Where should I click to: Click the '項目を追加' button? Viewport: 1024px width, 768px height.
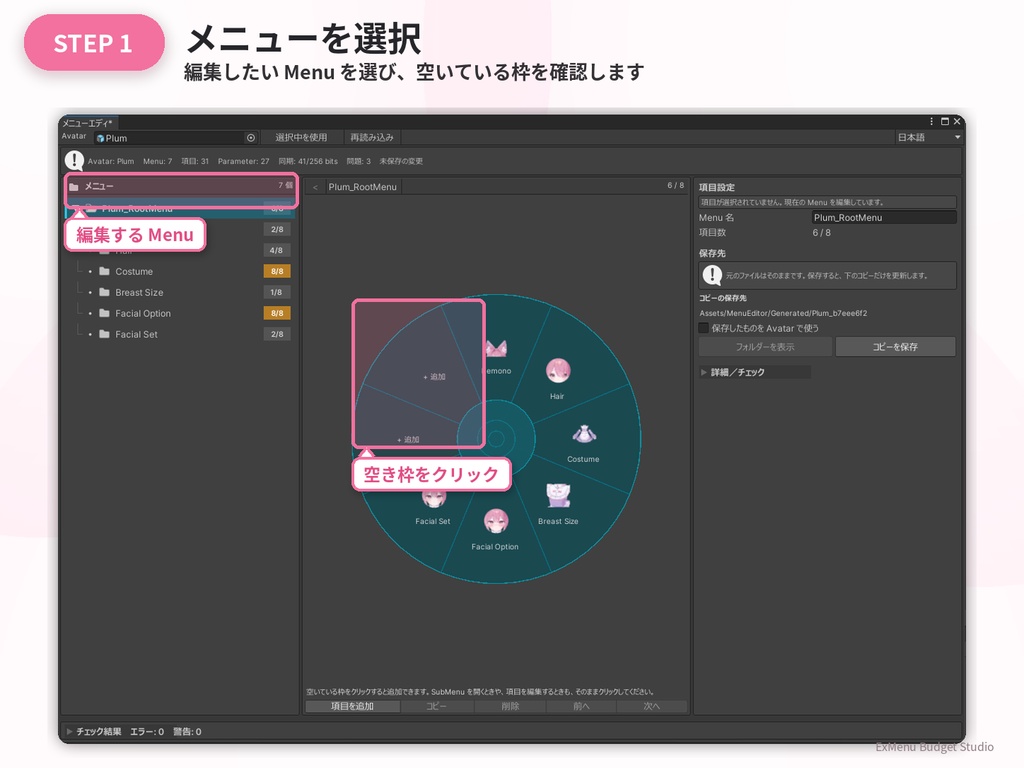(x=353, y=706)
